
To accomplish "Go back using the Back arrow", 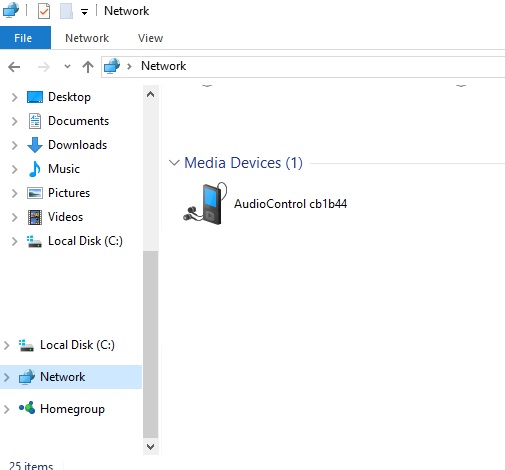I will click(x=14, y=67).
